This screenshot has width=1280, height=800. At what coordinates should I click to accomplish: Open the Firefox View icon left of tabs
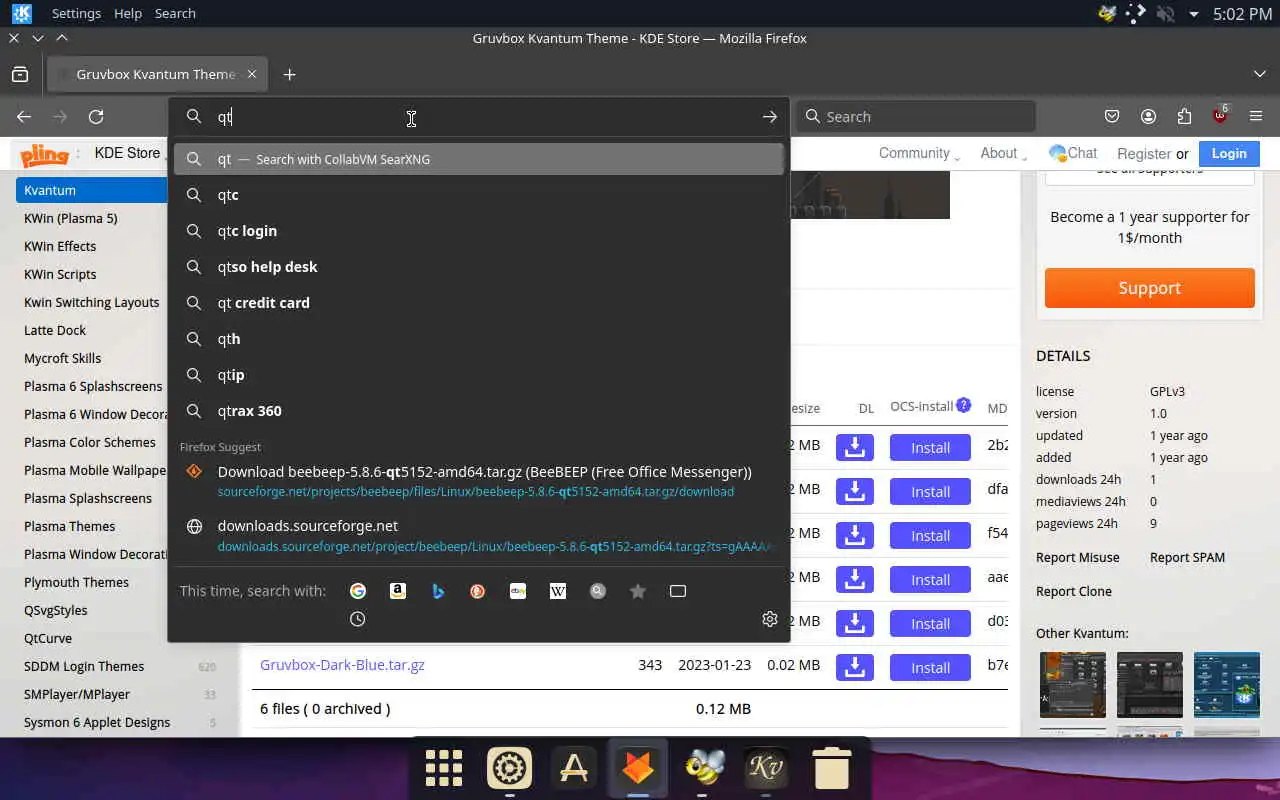coord(20,74)
